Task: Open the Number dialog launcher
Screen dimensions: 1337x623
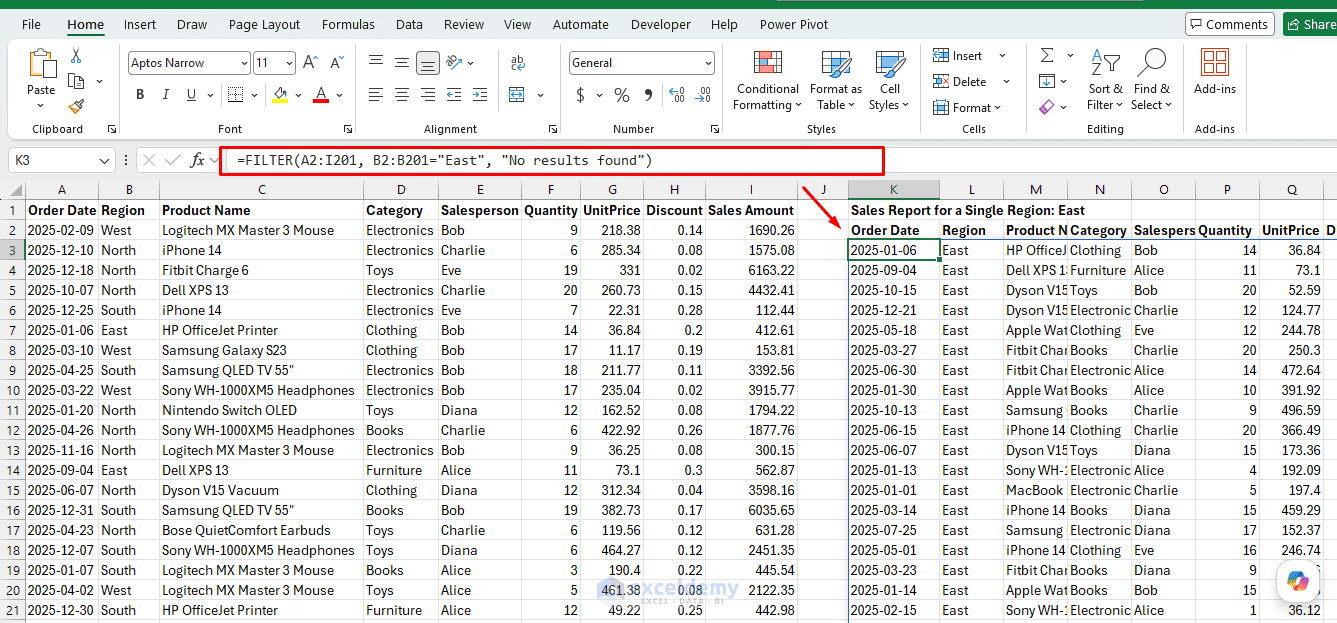Action: point(715,129)
